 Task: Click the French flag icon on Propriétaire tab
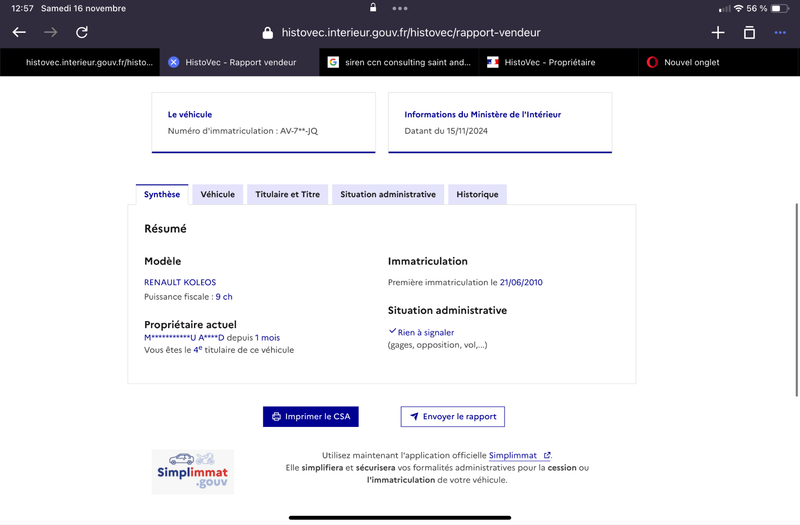[492, 62]
